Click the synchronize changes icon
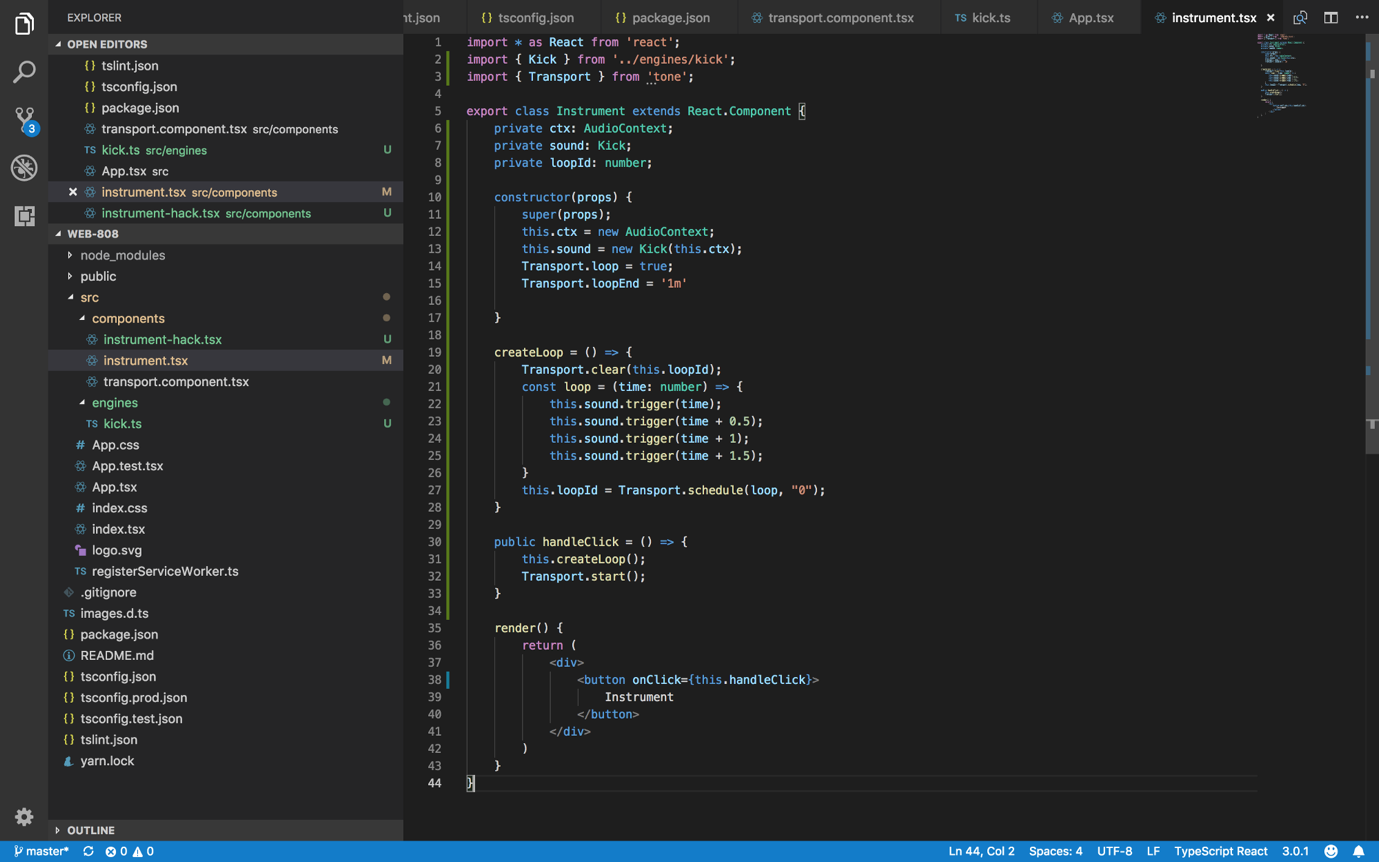The height and width of the screenshot is (862, 1379). coord(88,851)
